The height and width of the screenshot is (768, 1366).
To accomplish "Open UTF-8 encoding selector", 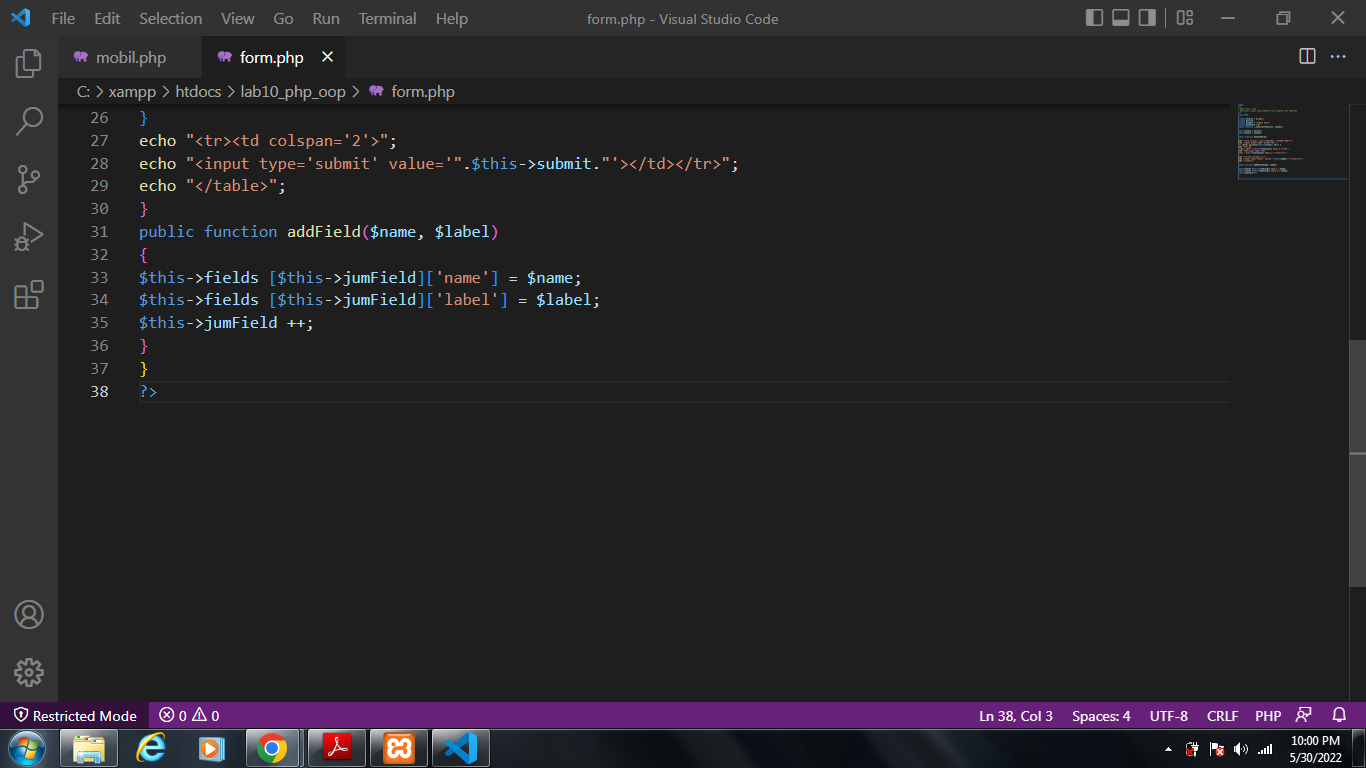I will (x=1168, y=715).
